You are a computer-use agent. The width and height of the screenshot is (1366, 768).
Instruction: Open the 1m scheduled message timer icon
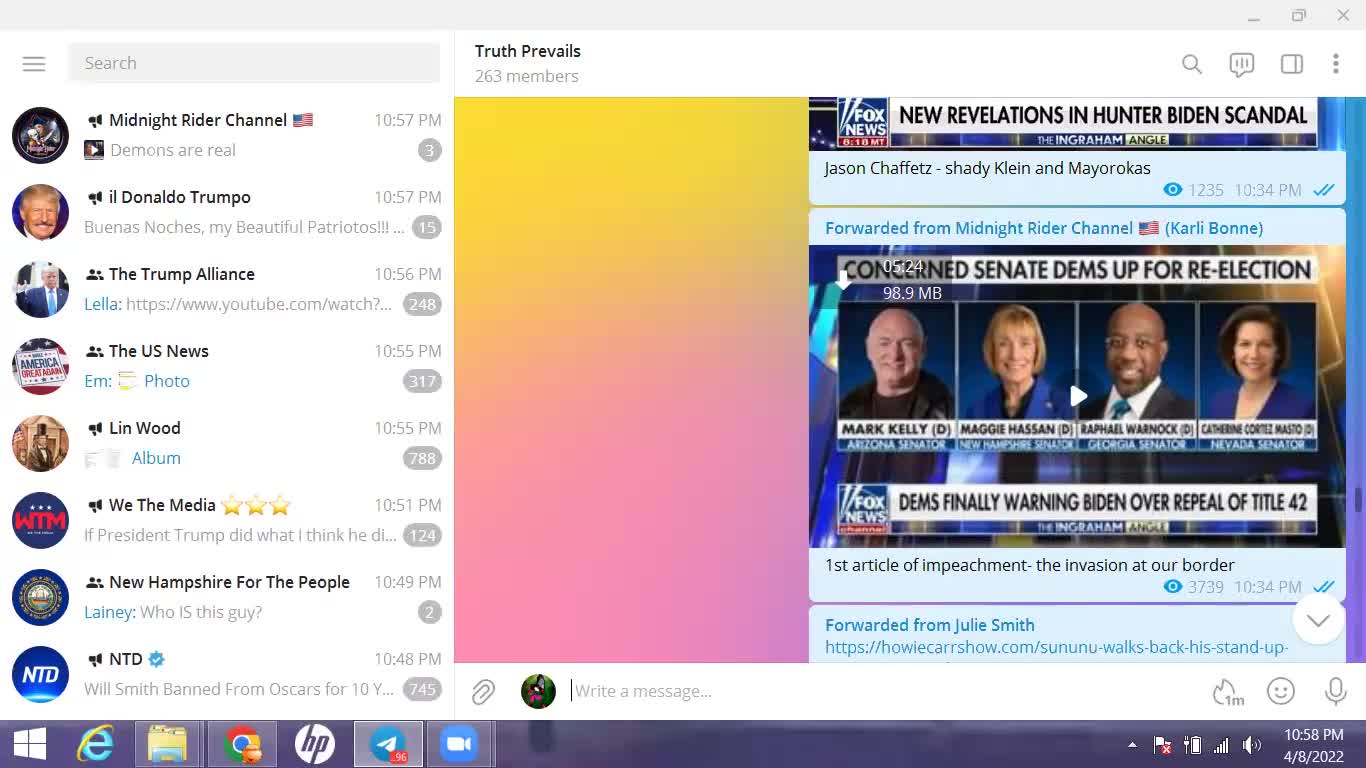pos(1227,691)
